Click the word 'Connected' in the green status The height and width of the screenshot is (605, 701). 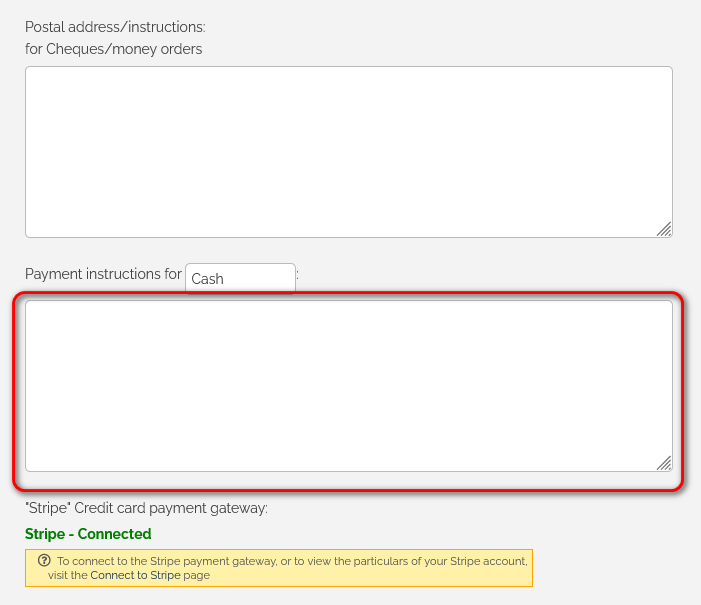pyautogui.click(x=114, y=534)
